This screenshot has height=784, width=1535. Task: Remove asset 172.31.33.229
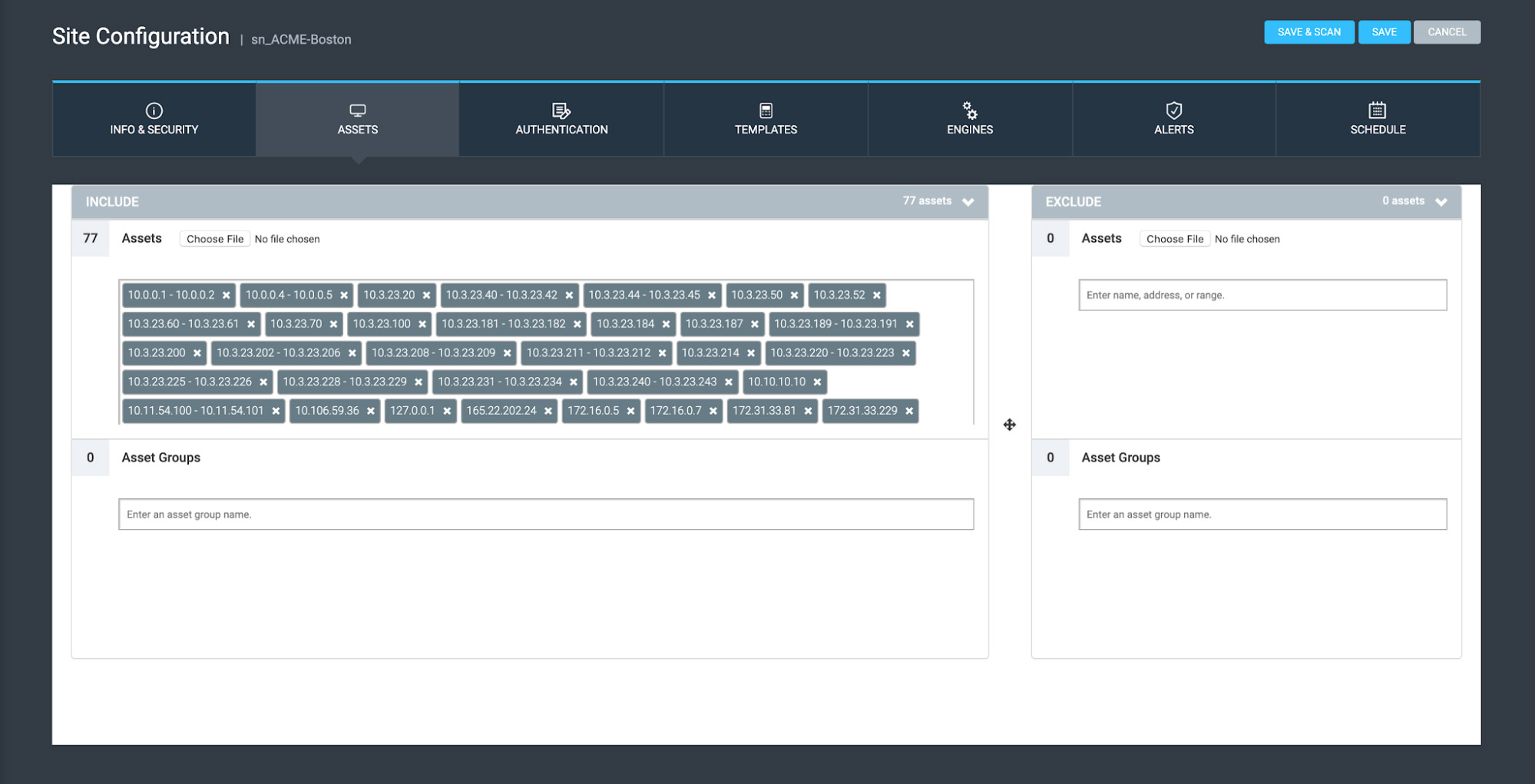click(x=909, y=412)
